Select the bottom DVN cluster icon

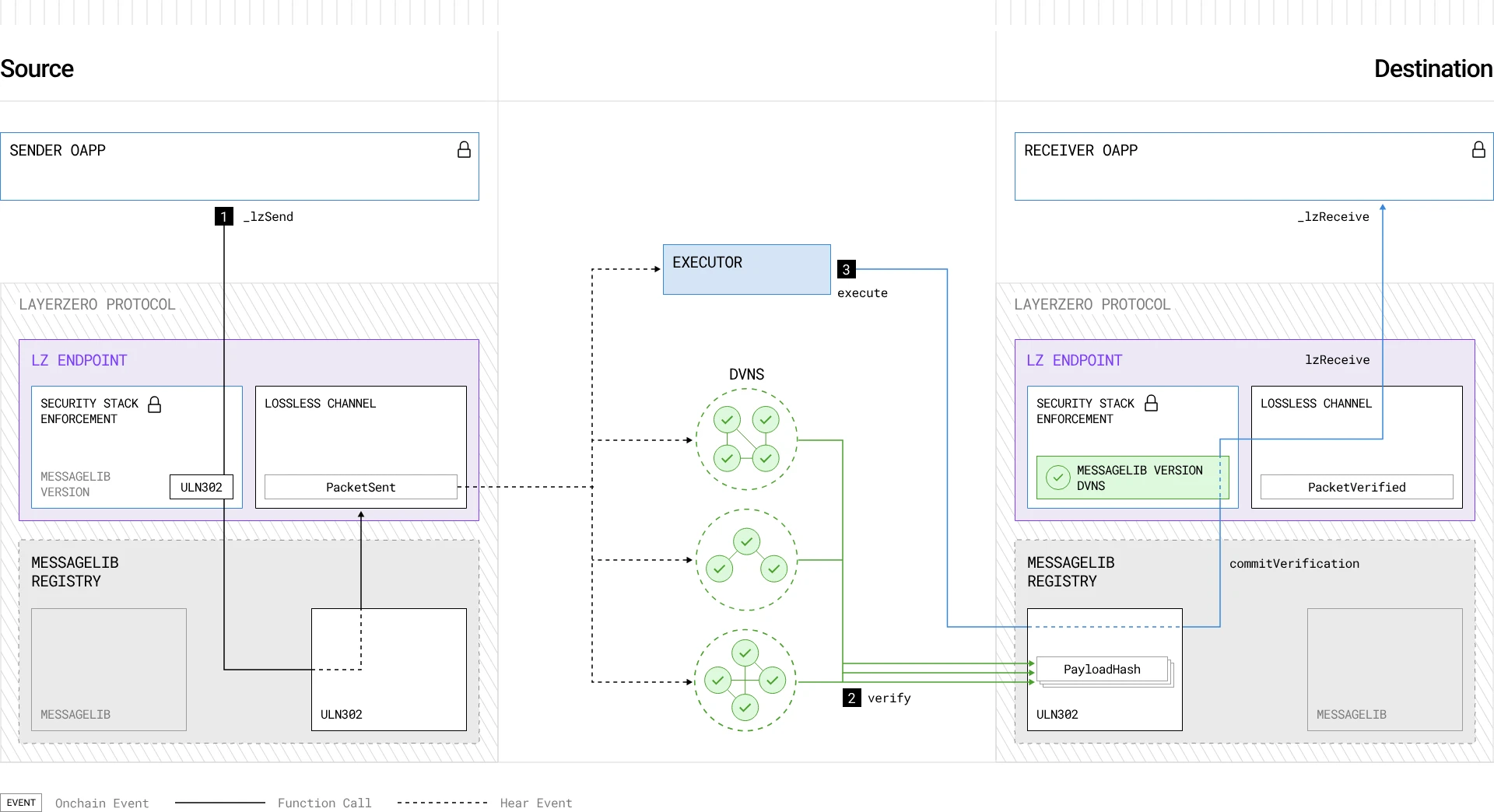745,681
